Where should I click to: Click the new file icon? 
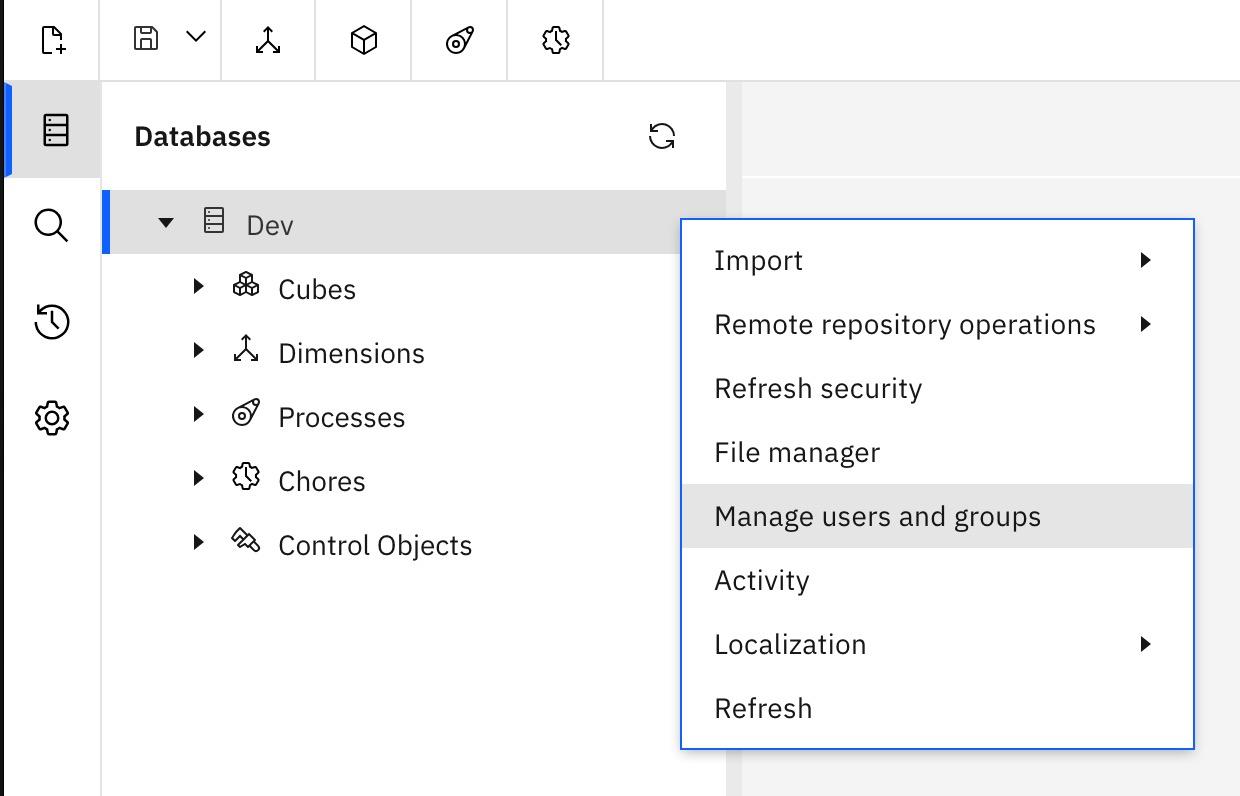tap(53, 40)
